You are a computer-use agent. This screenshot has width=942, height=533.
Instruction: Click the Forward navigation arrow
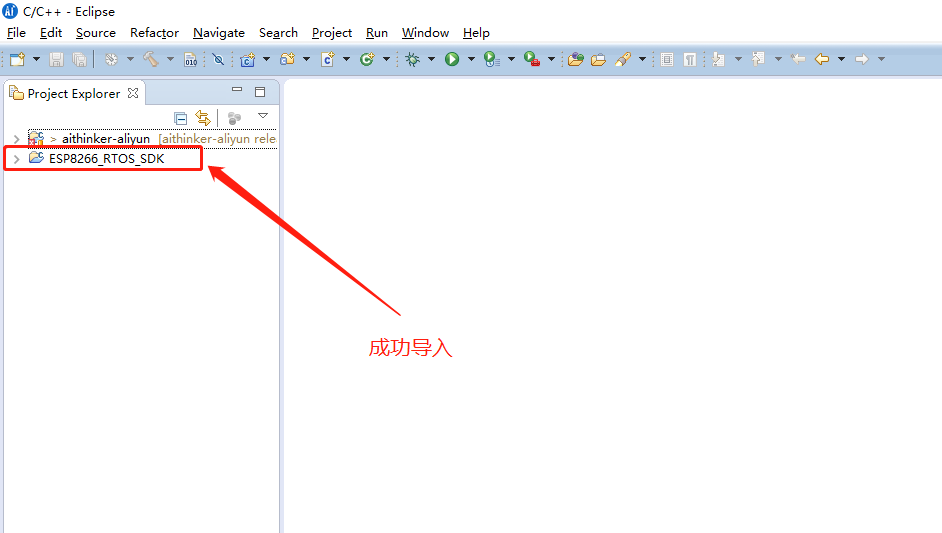pyautogui.click(x=861, y=59)
